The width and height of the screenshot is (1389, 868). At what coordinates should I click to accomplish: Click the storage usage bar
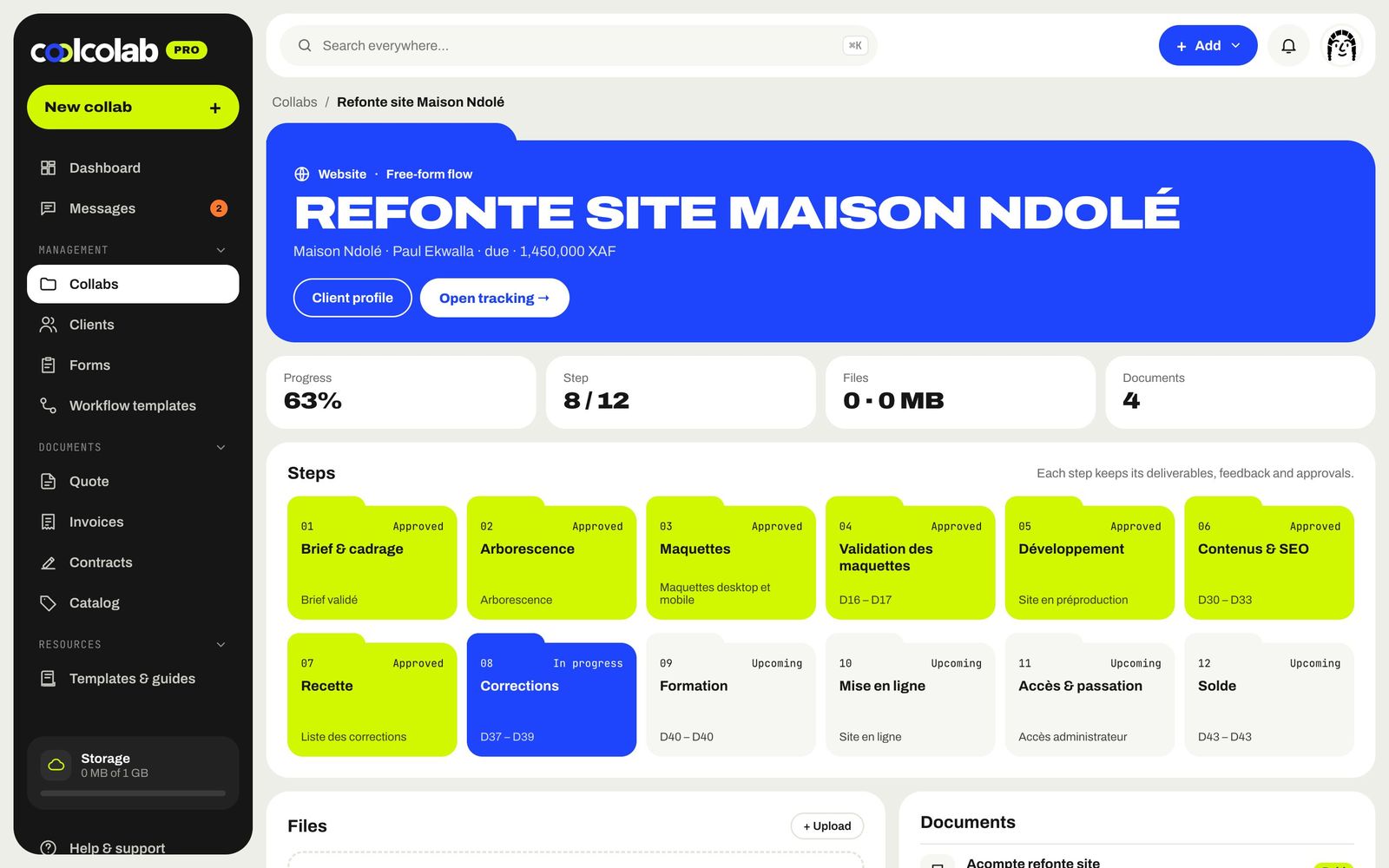[x=133, y=793]
